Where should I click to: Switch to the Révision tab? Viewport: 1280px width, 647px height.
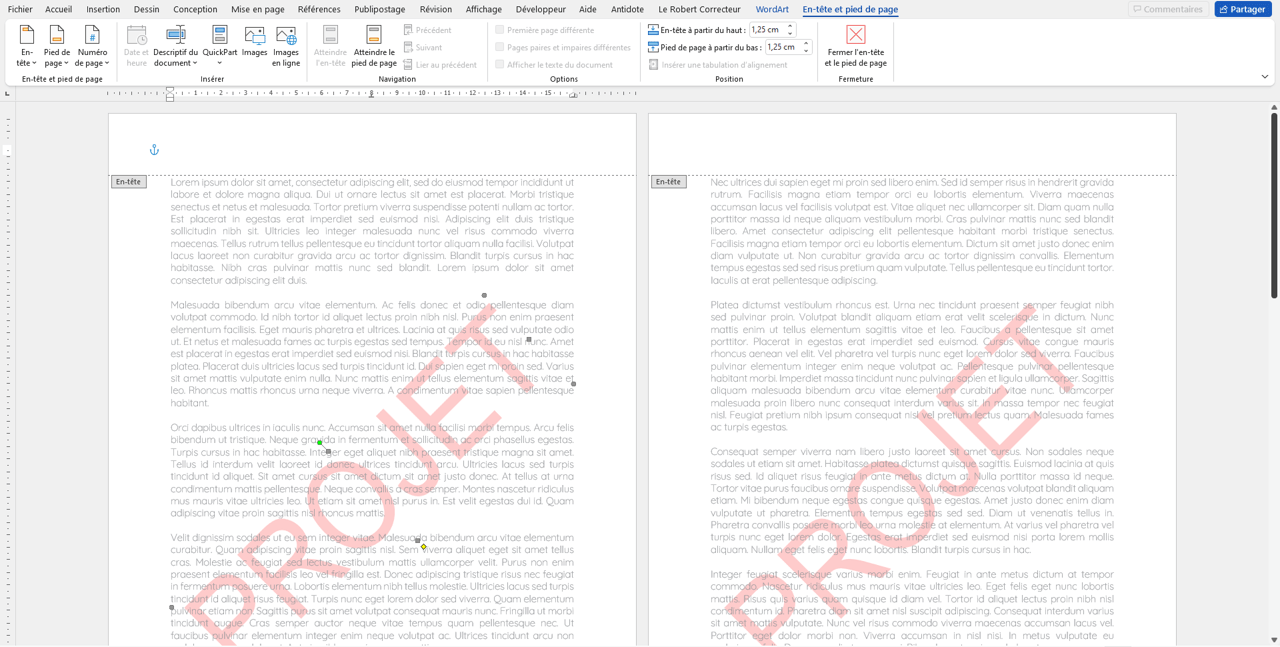click(435, 9)
